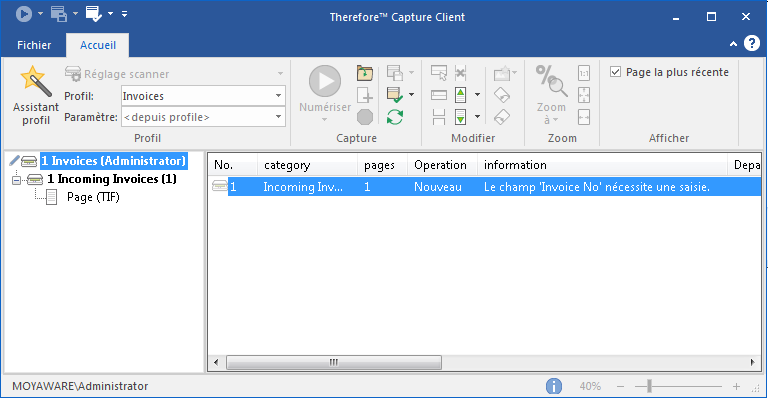768x399 pixels.
Task: Toggle the Page la plus récente checkbox
Action: [616, 72]
